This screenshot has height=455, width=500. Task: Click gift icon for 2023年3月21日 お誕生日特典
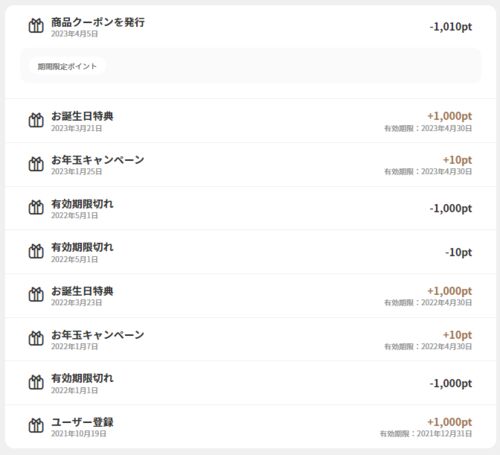[36, 120]
